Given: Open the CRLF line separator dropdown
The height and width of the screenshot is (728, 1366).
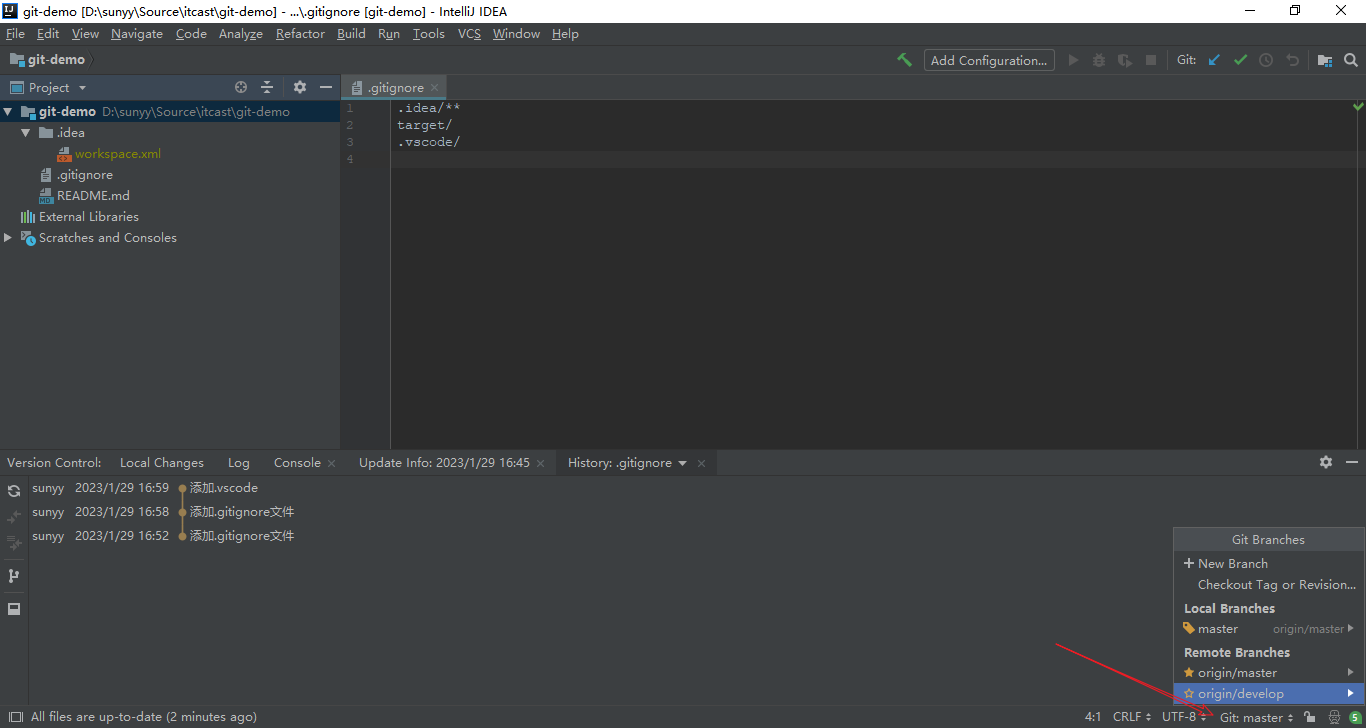Looking at the screenshot, I should coord(1132,717).
